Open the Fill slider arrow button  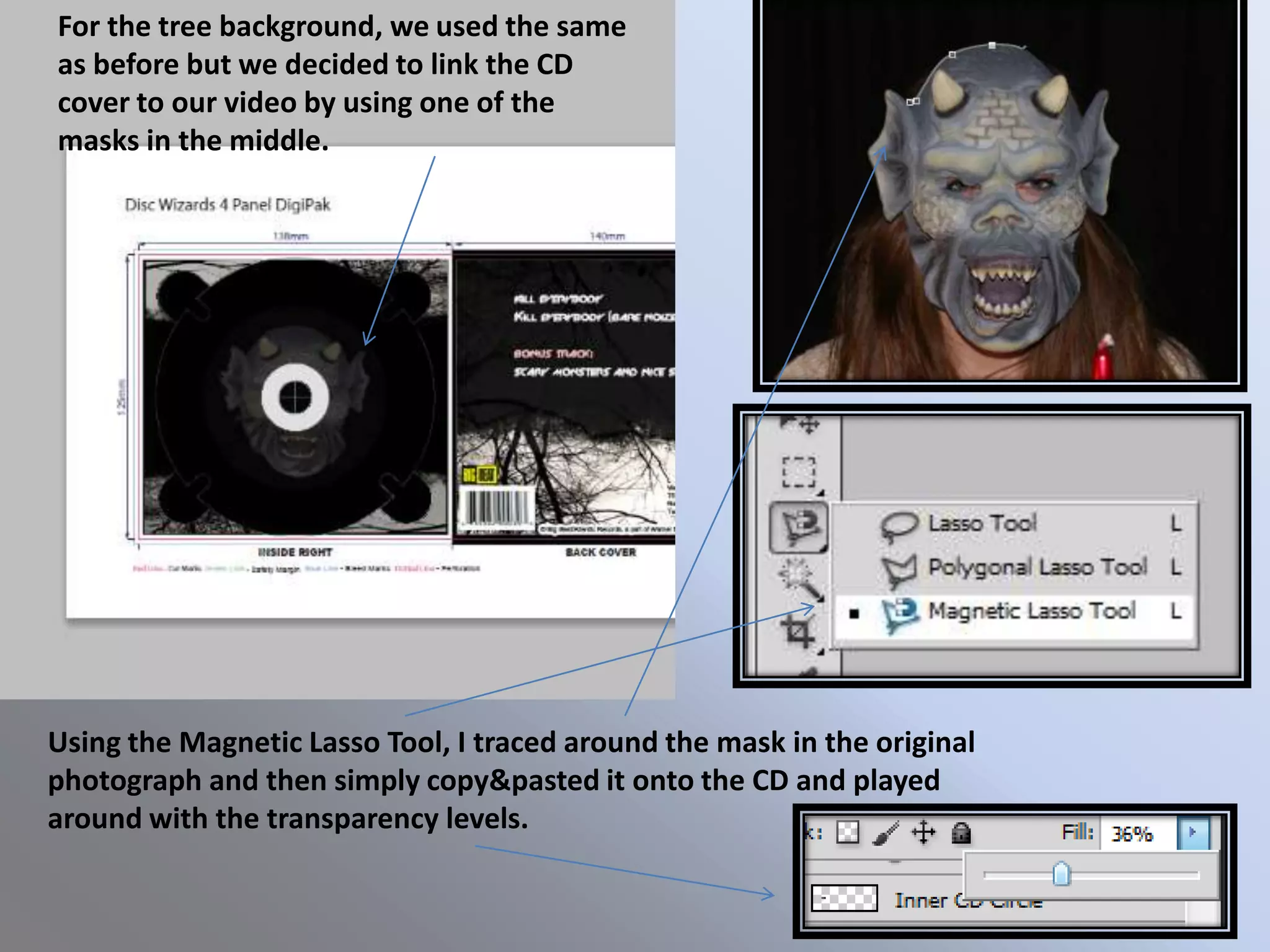(1194, 833)
